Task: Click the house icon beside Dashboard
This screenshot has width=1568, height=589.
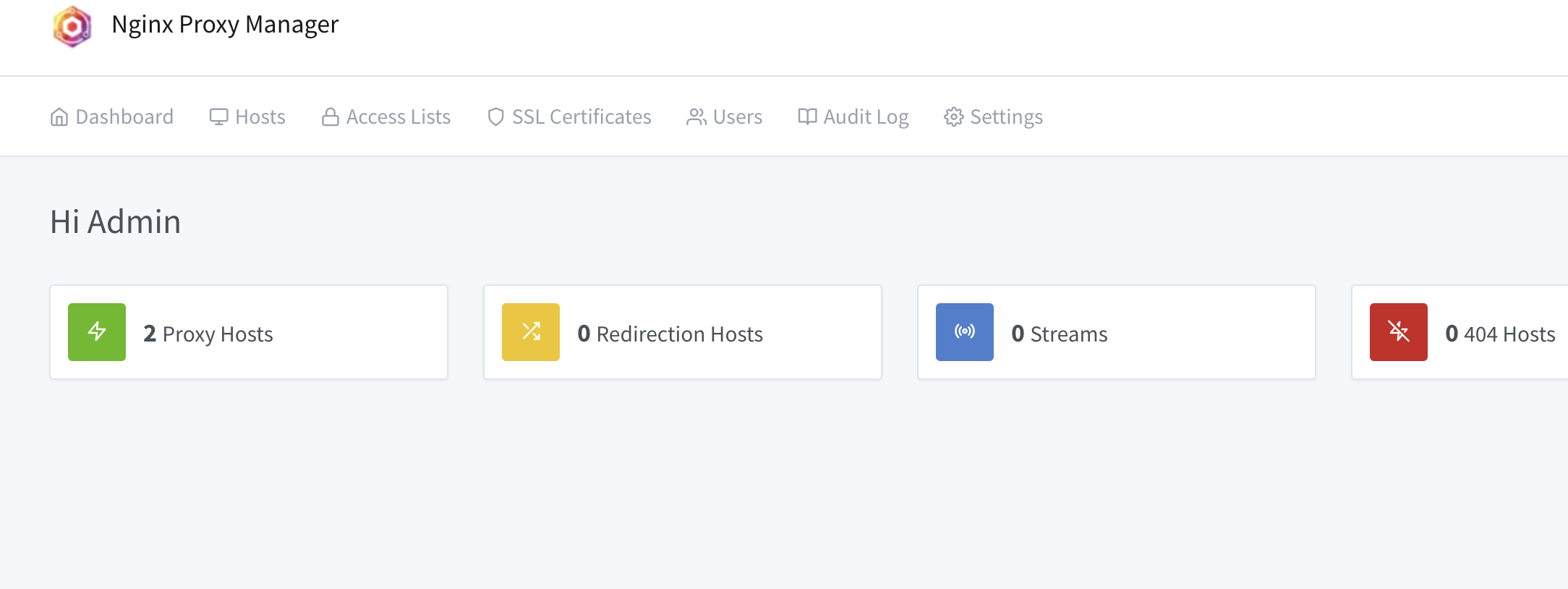Action: [x=59, y=116]
